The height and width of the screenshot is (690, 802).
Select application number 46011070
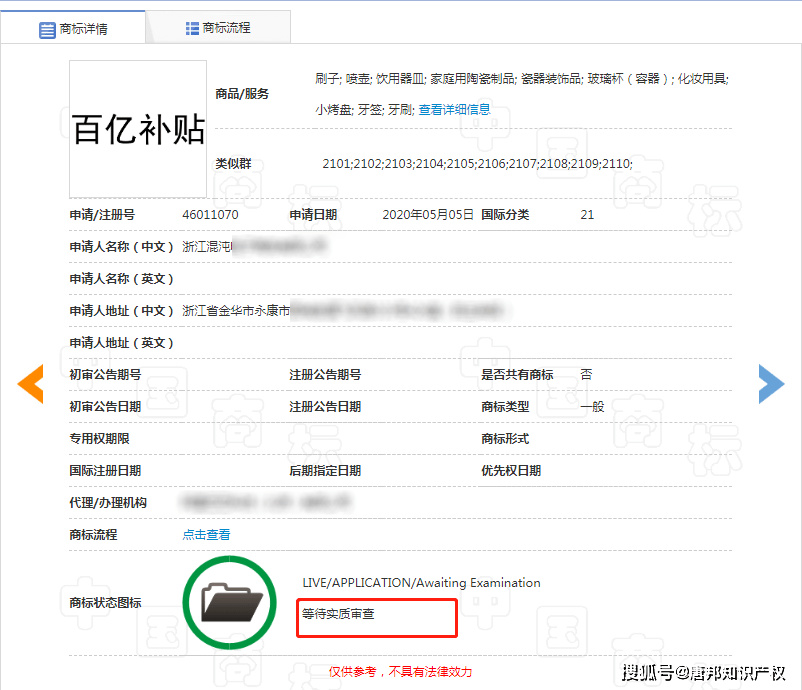click(x=210, y=215)
